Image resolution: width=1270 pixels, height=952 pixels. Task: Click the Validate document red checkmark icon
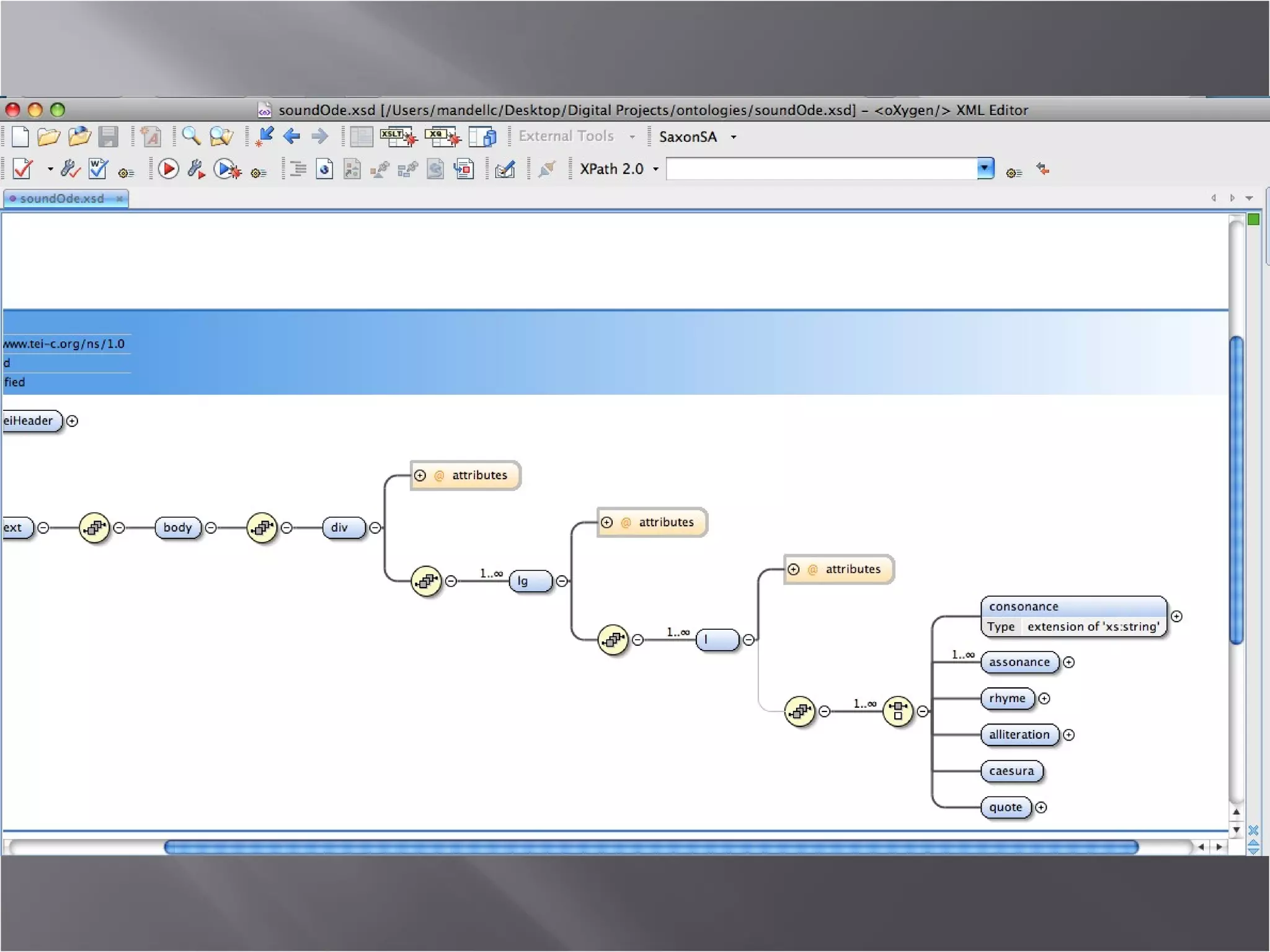pyautogui.click(x=23, y=169)
